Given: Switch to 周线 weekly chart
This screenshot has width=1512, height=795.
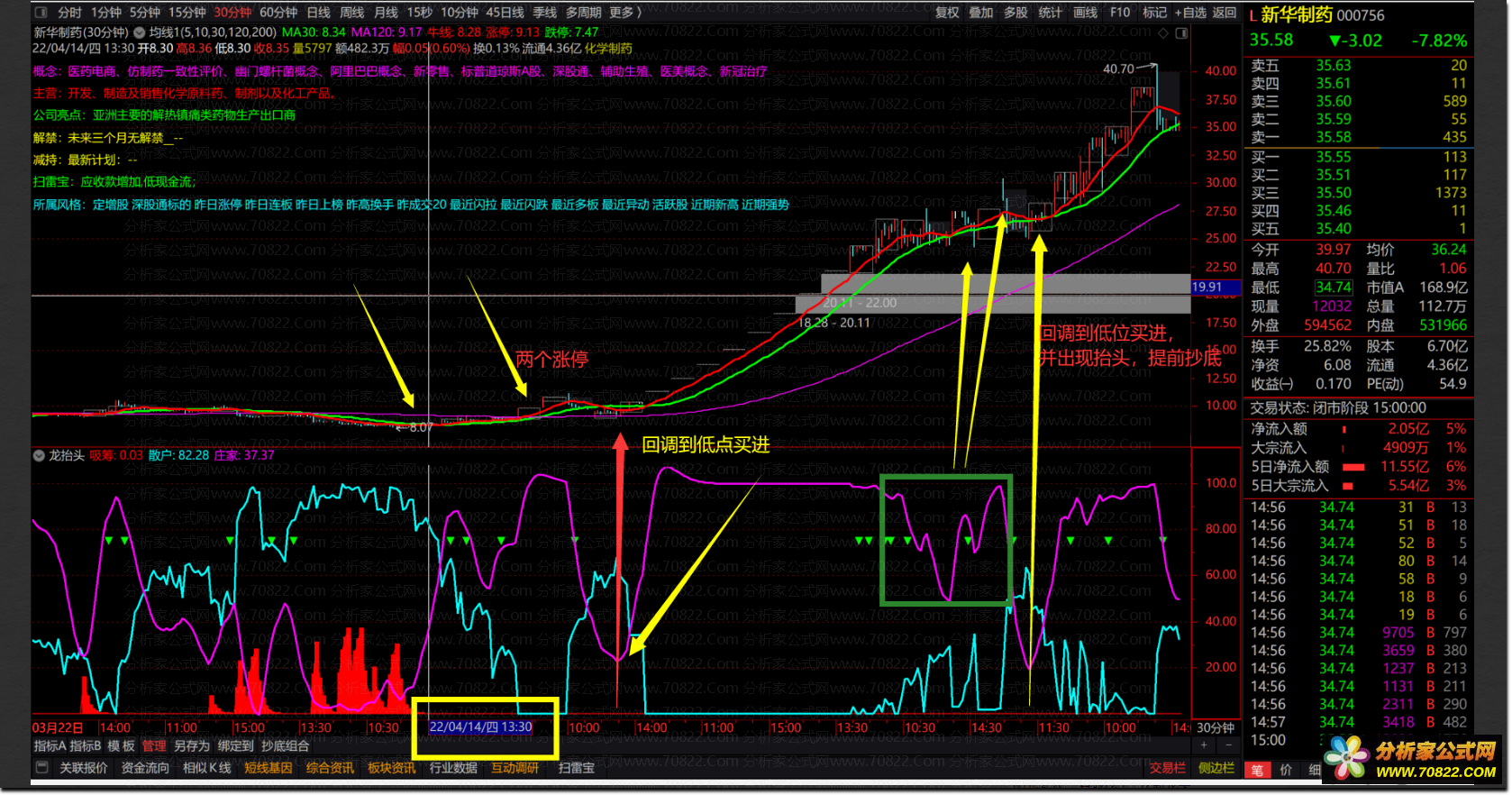Looking at the screenshot, I should [x=351, y=13].
